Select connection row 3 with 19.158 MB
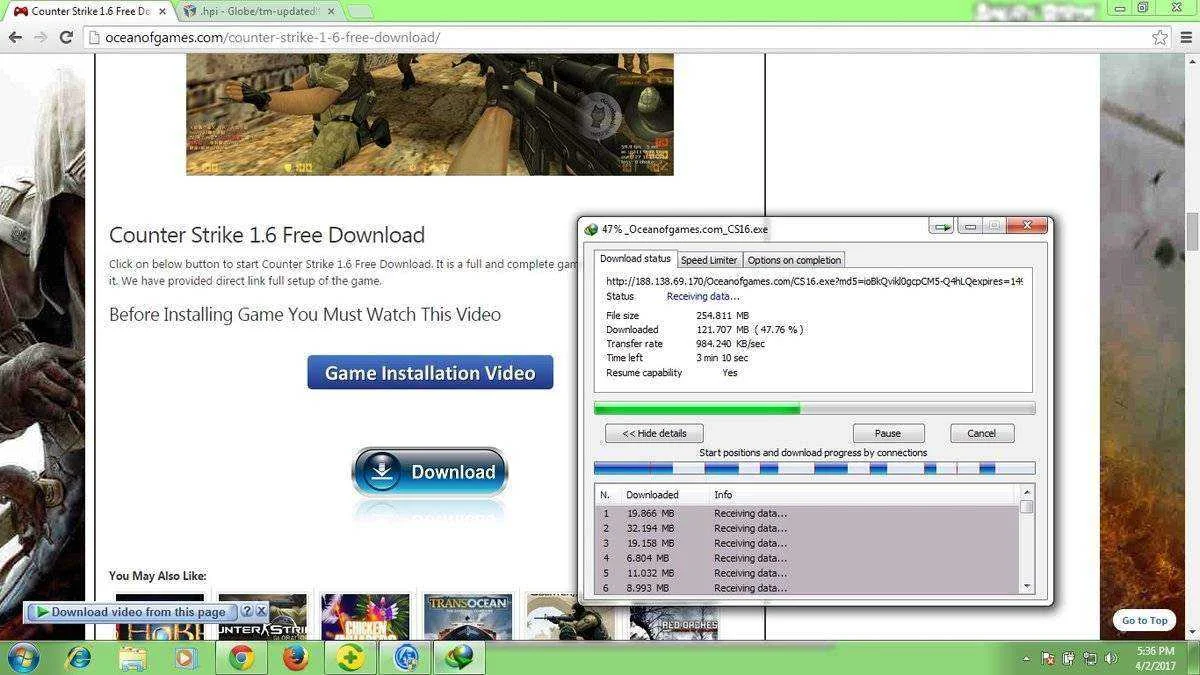The width and height of the screenshot is (1200, 675). coord(806,543)
